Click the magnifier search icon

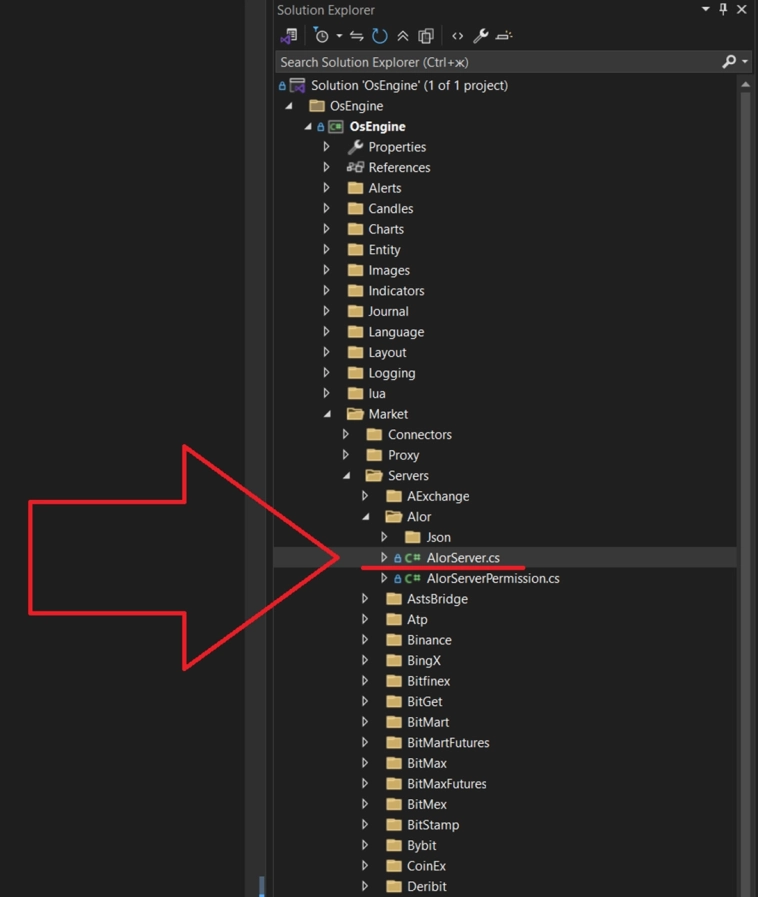(x=729, y=61)
